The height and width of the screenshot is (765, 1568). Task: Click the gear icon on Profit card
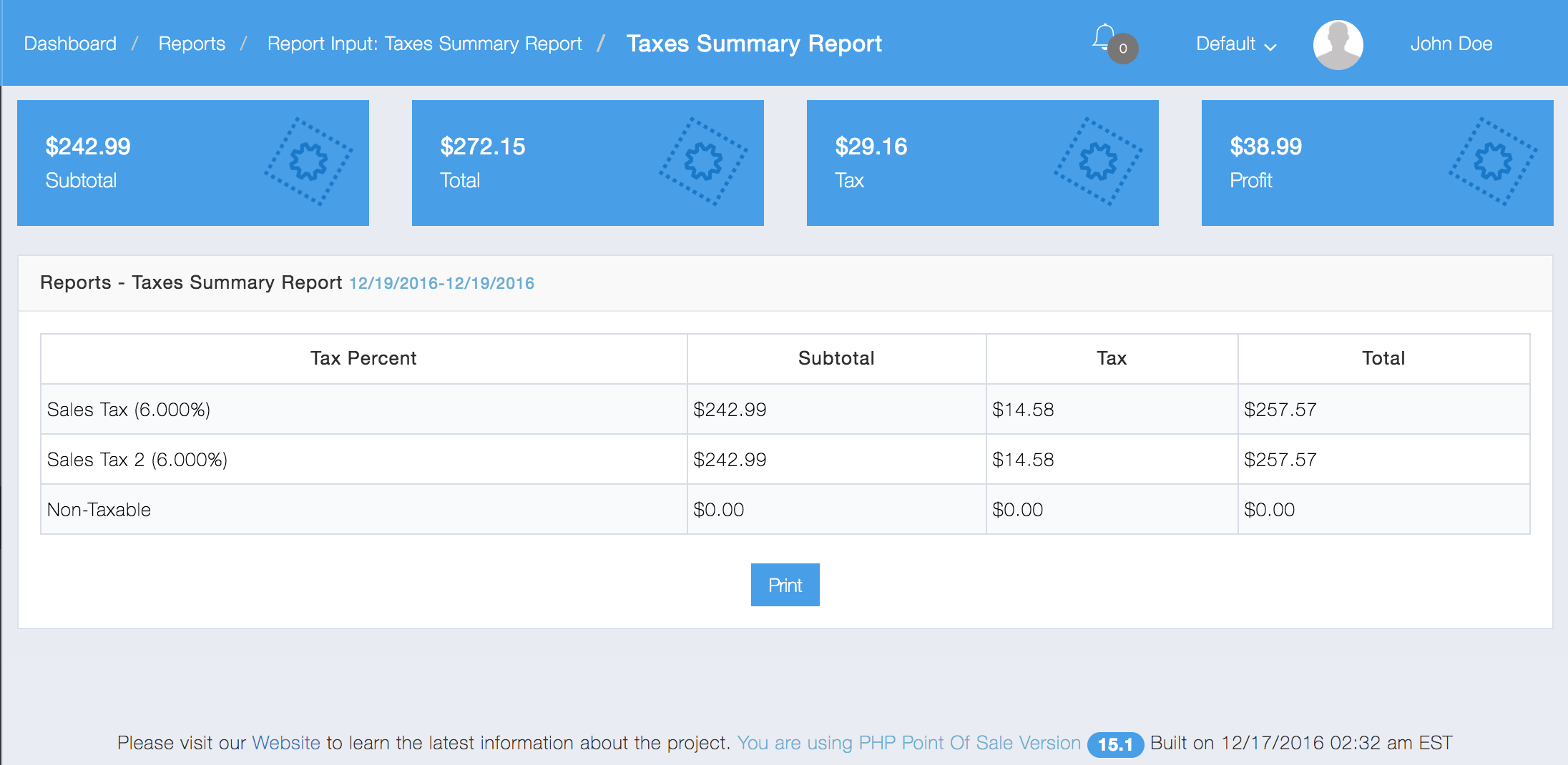click(1493, 162)
